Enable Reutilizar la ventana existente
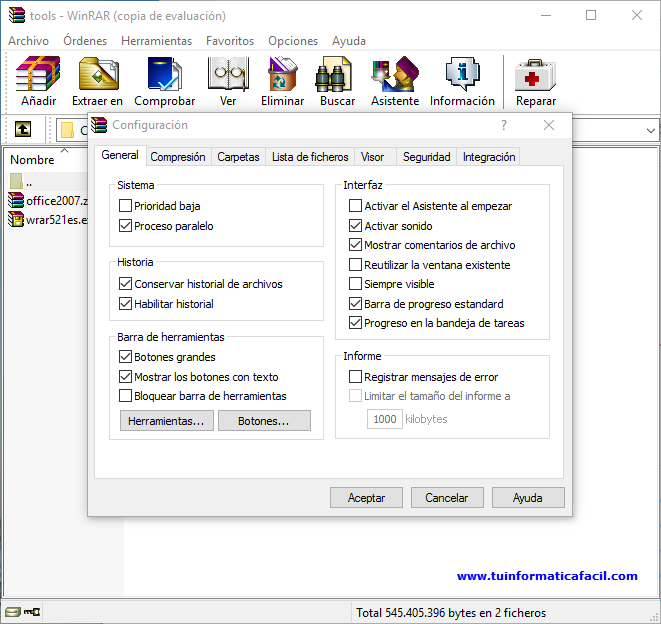Viewport: 661px width, 624px height. pyautogui.click(x=355, y=264)
